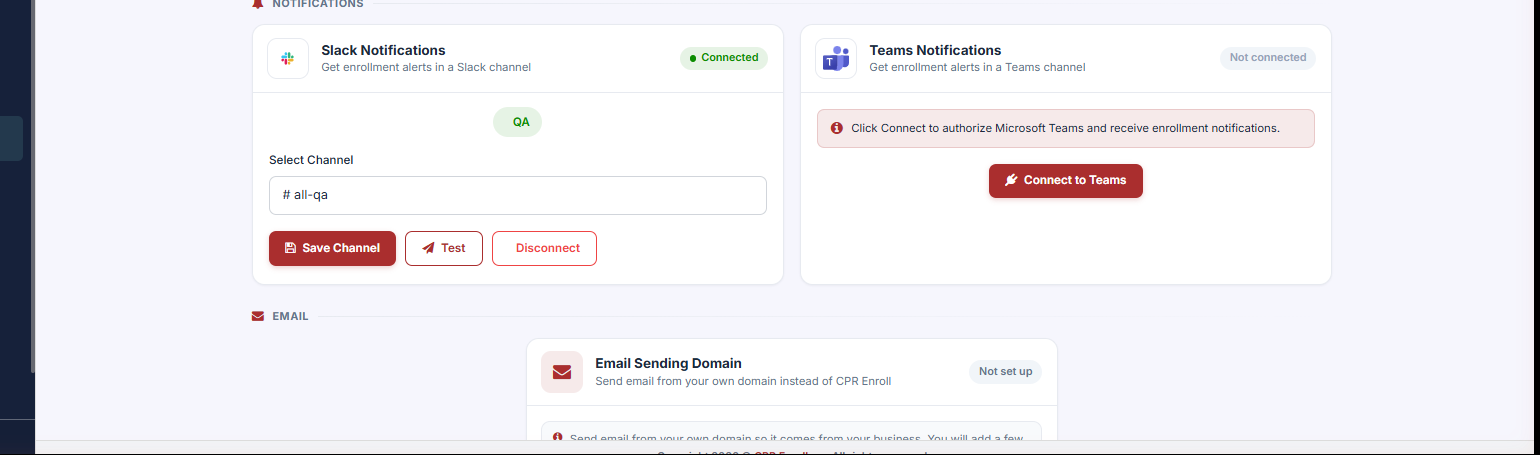The image size is (1540, 455).
Task: Click the Slack logo icon
Action: (288, 58)
